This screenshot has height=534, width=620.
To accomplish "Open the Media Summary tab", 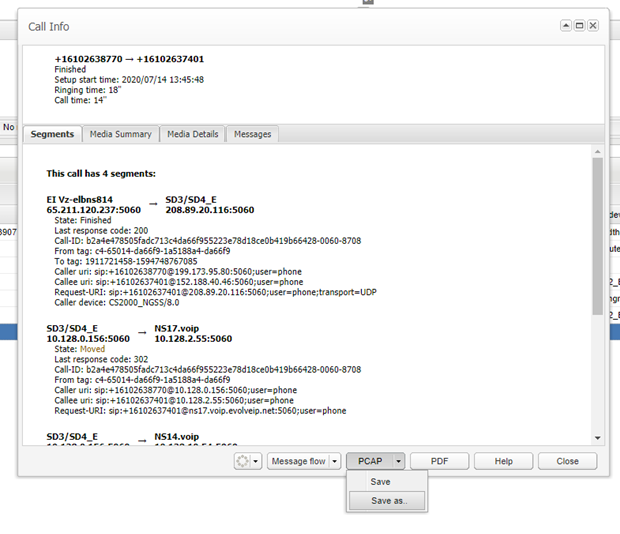I will pyautogui.click(x=120, y=134).
